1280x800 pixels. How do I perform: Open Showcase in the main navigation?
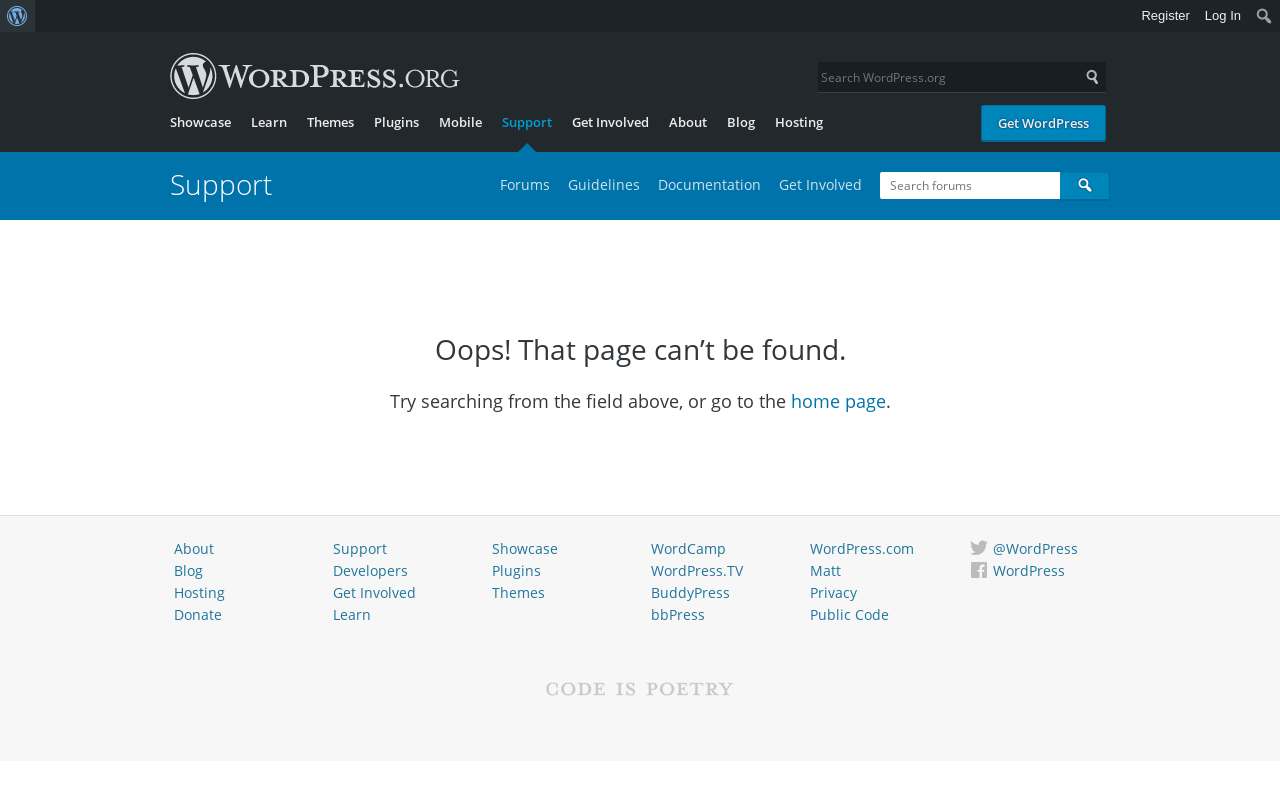click(200, 122)
